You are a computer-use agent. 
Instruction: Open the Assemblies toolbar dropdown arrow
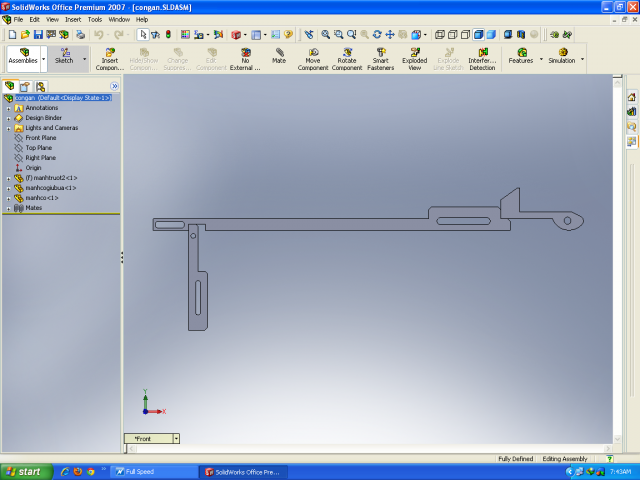click(x=44, y=59)
